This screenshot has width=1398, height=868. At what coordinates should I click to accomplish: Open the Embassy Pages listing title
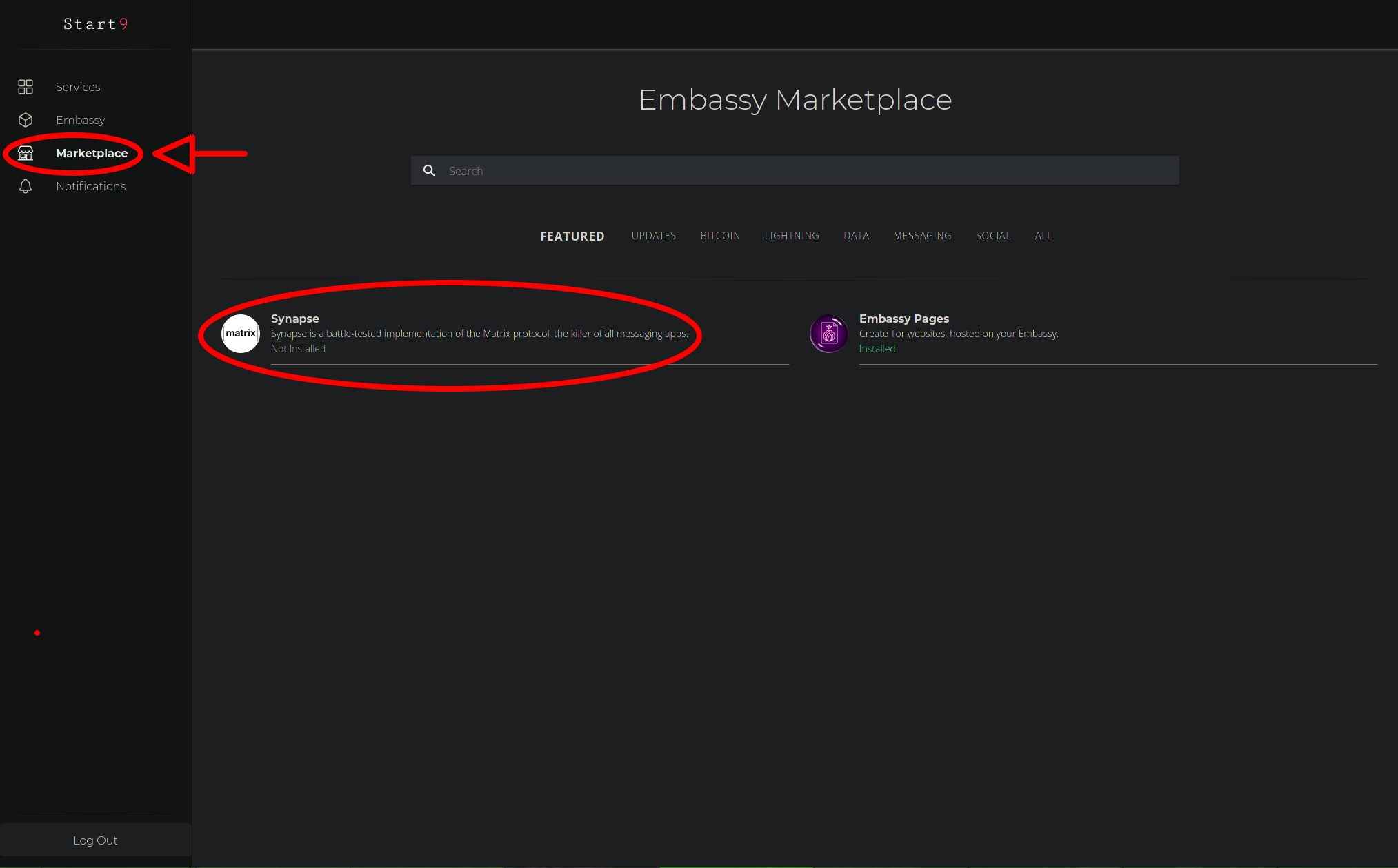[x=903, y=319]
